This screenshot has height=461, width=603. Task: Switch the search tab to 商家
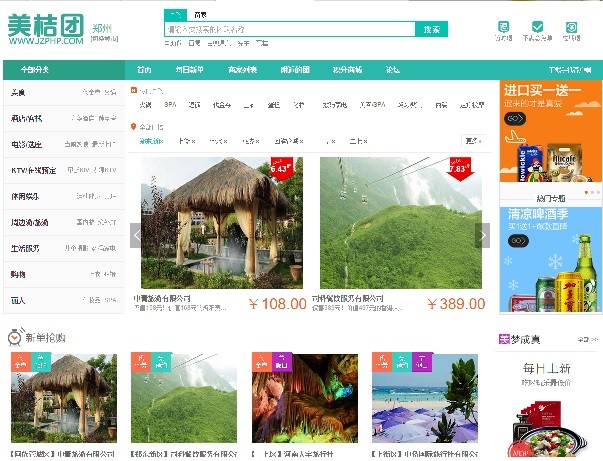click(x=200, y=15)
